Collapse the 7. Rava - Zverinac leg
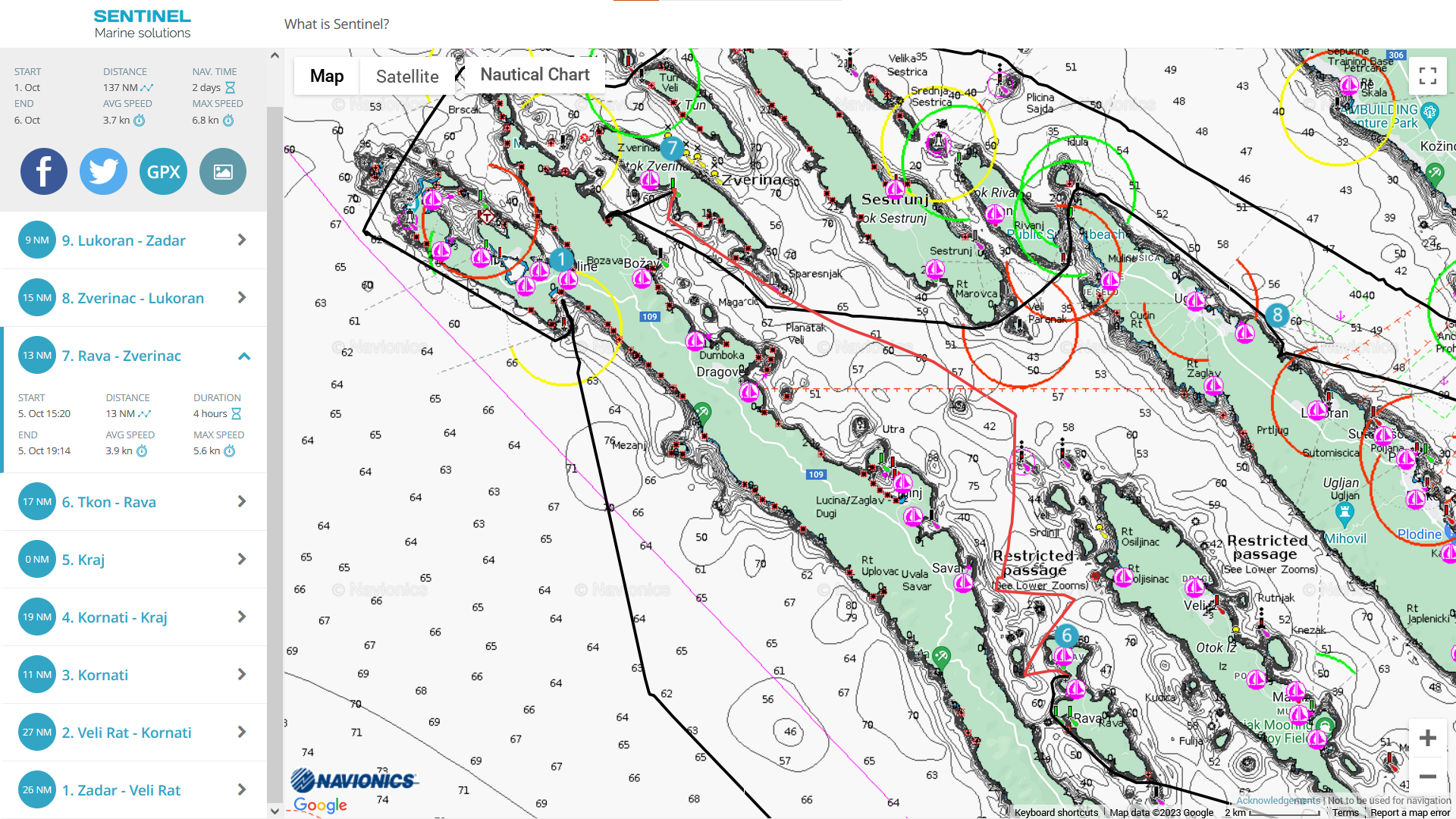1456x819 pixels. pyautogui.click(x=243, y=356)
